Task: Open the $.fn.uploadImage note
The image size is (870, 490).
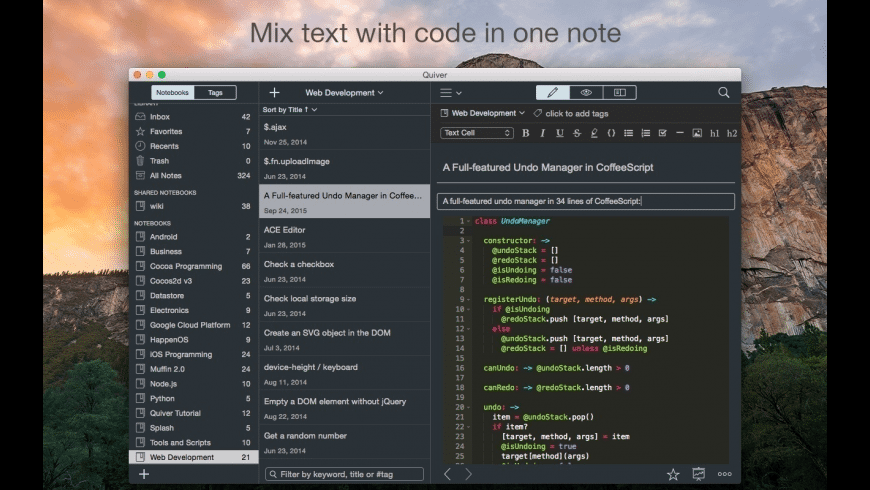Action: 344,168
